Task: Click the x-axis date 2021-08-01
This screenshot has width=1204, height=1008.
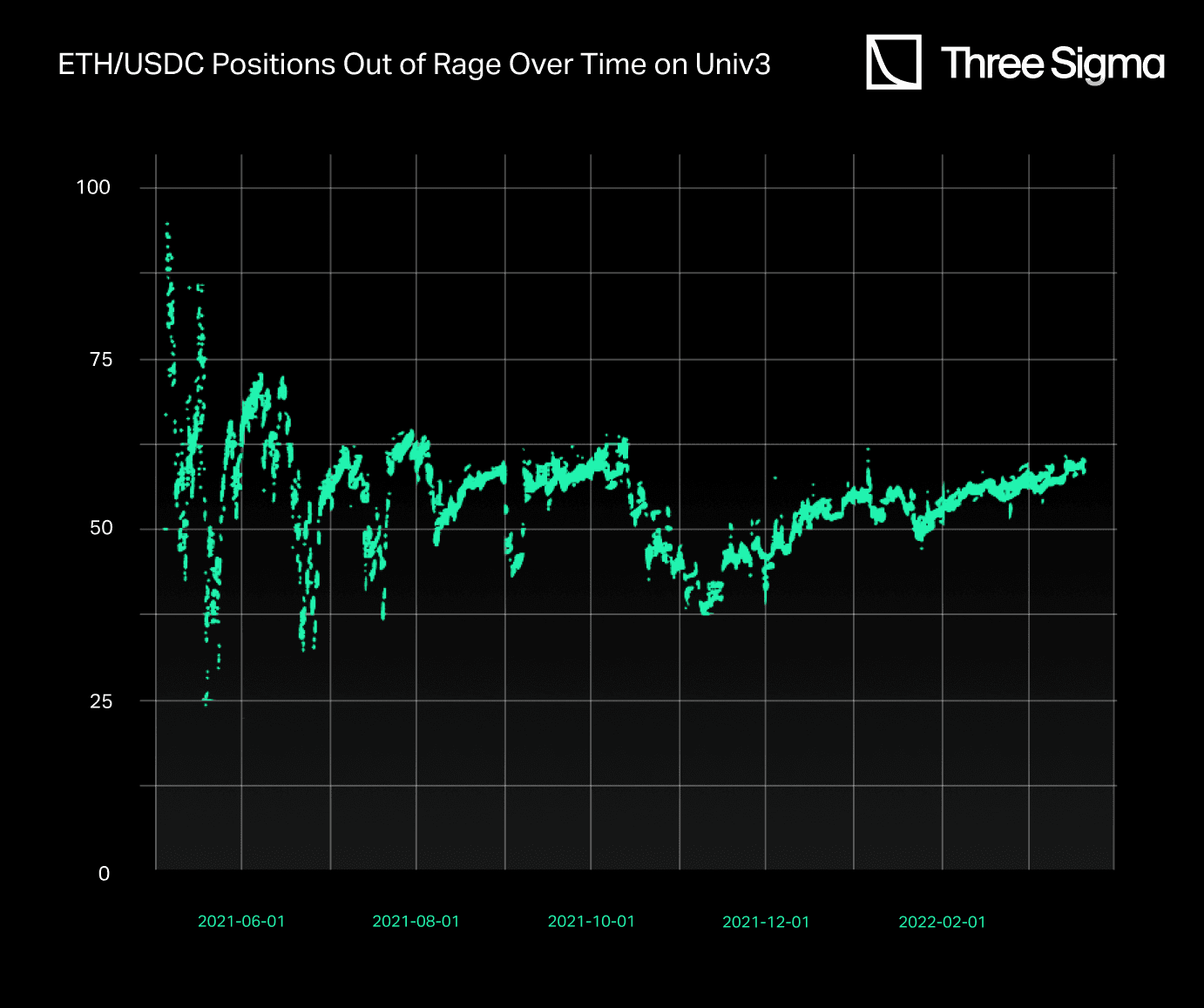Action: (416, 922)
